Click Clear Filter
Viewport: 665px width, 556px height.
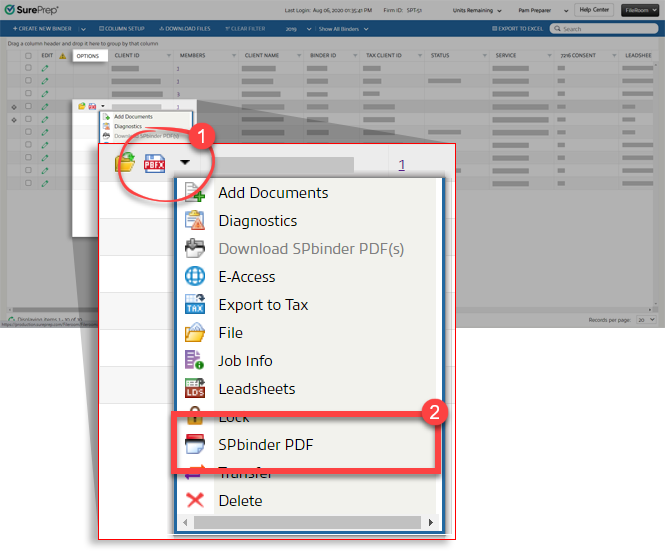pyautogui.click(x=245, y=29)
